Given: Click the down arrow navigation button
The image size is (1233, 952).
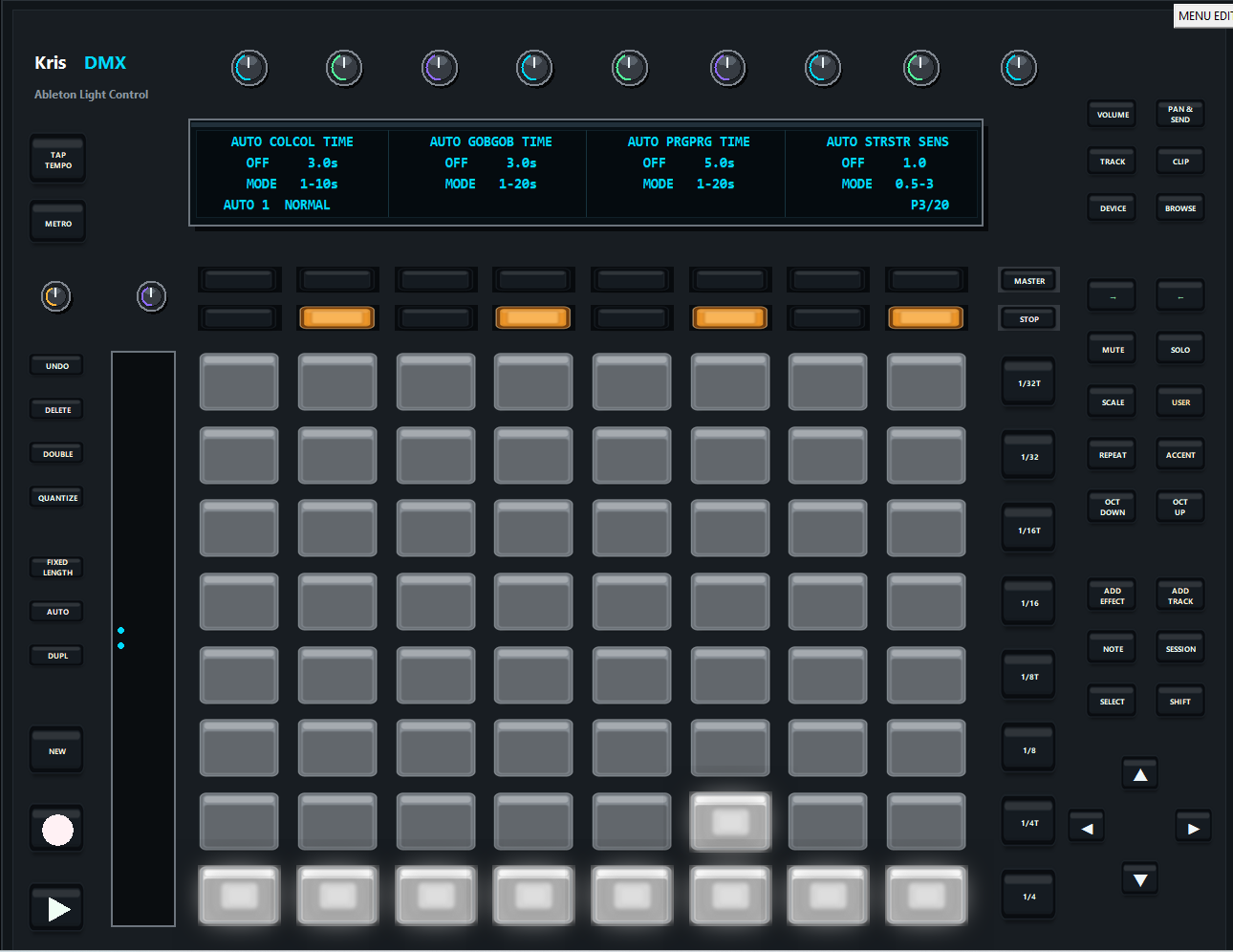Looking at the screenshot, I should 1140,879.
